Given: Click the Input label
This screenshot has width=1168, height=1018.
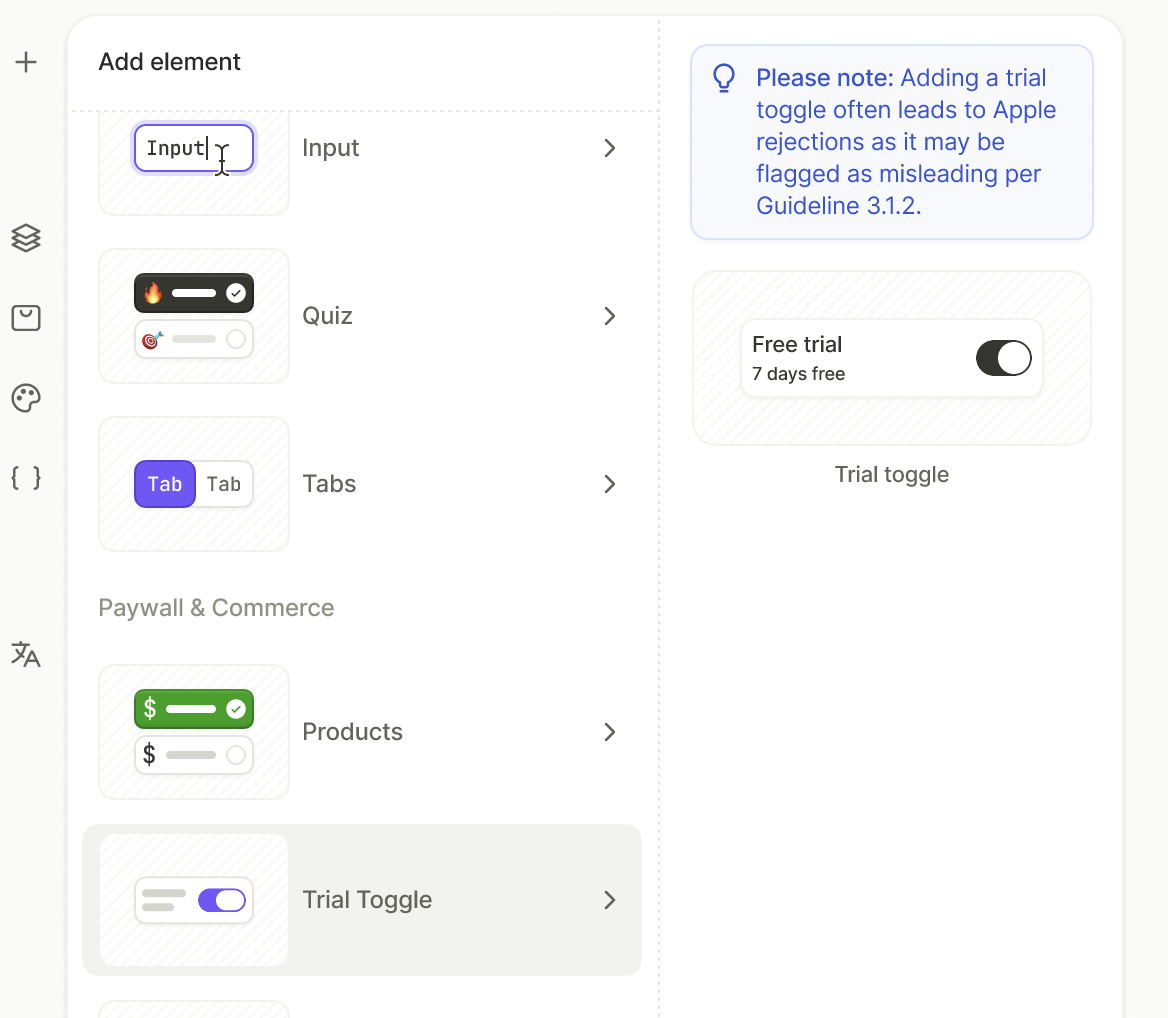Looking at the screenshot, I should tap(331, 148).
